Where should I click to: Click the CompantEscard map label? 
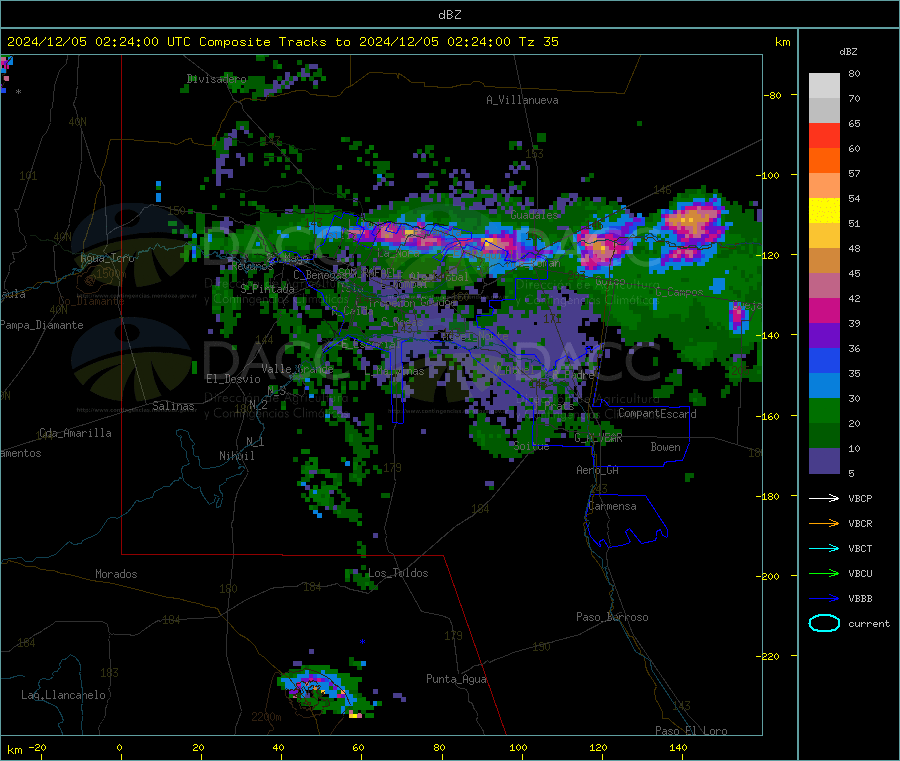657,413
